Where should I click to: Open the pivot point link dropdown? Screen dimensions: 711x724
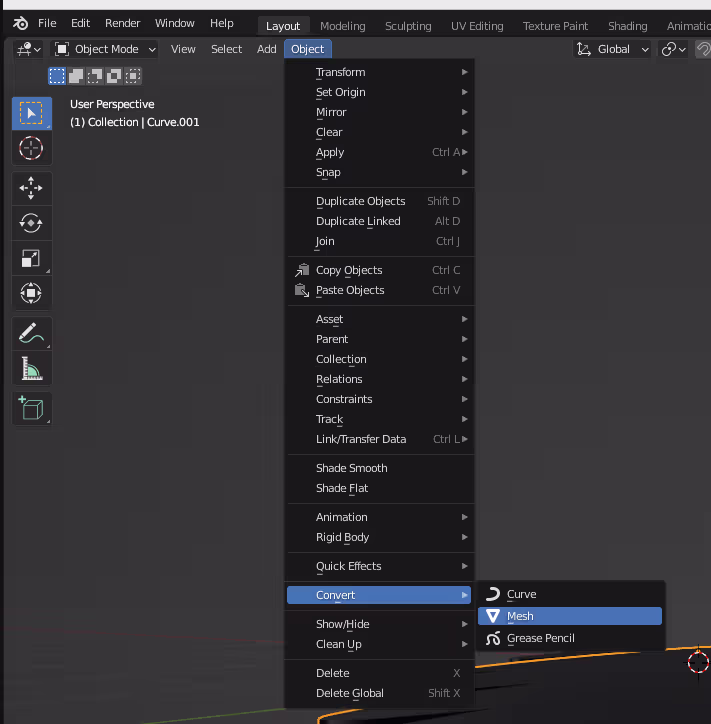675,49
